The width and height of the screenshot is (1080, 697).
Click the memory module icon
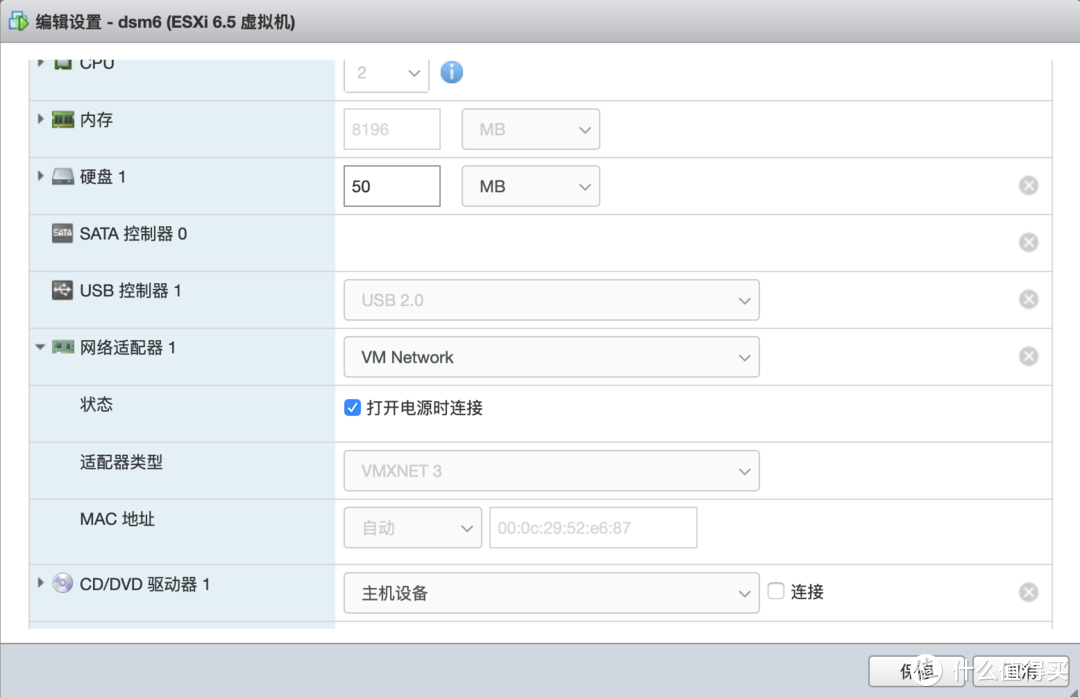coord(63,120)
